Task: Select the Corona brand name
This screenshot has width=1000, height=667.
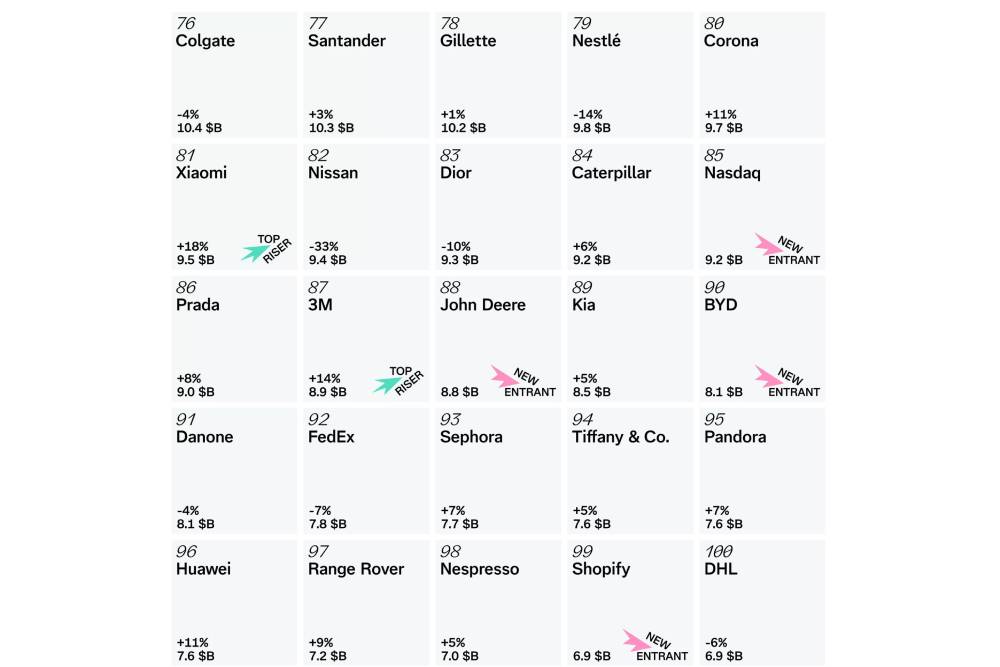Action: click(x=731, y=41)
